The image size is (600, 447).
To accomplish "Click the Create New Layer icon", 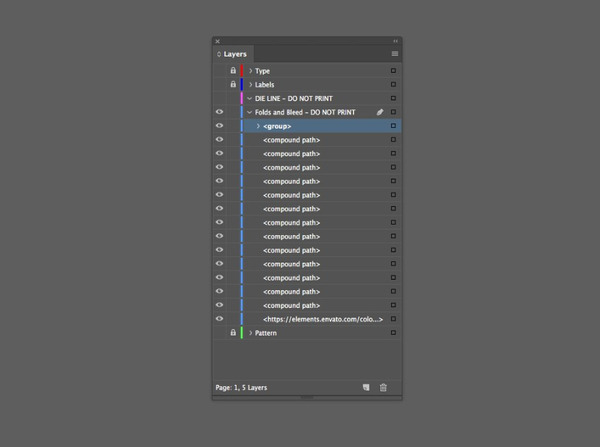I will tap(366, 387).
